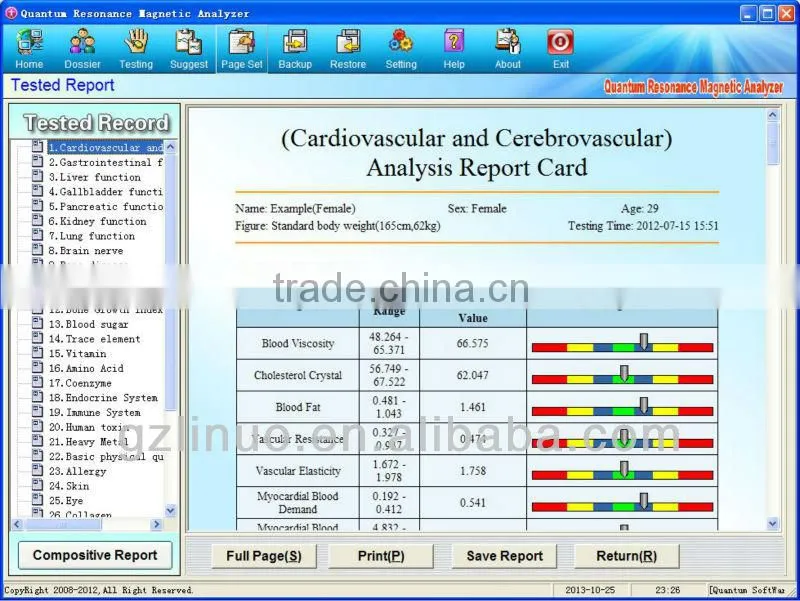Image resolution: width=800 pixels, height=601 pixels.
Task: Click the Return(R) button
Action: pyautogui.click(x=627, y=556)
